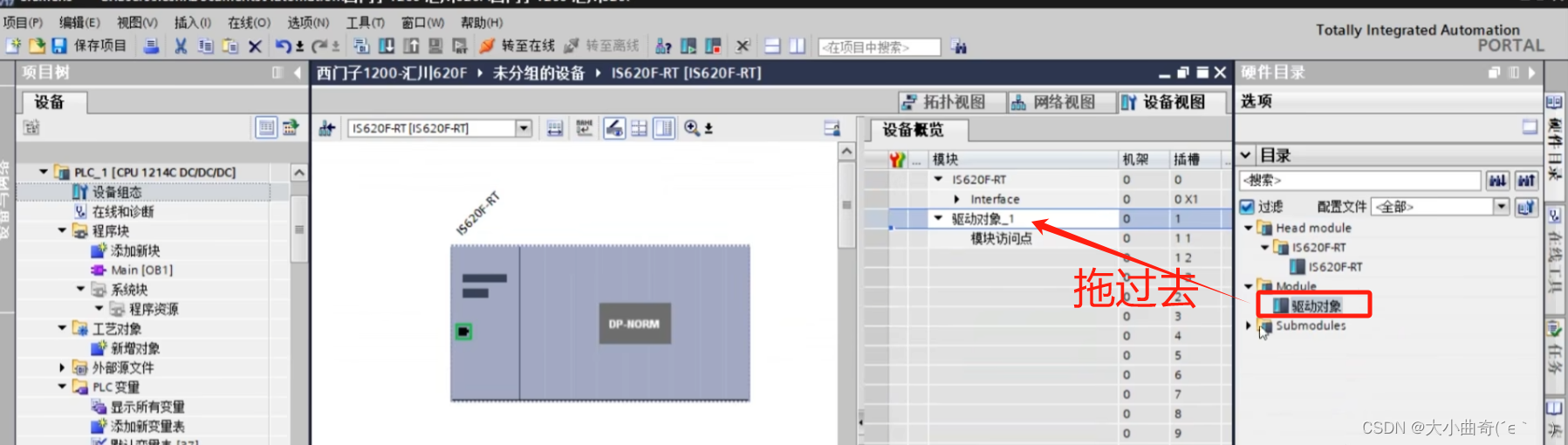The image size is (1568, 445).
Task: Click the zoom magnifier icon in device view
Action: click(x=692, y=128)
